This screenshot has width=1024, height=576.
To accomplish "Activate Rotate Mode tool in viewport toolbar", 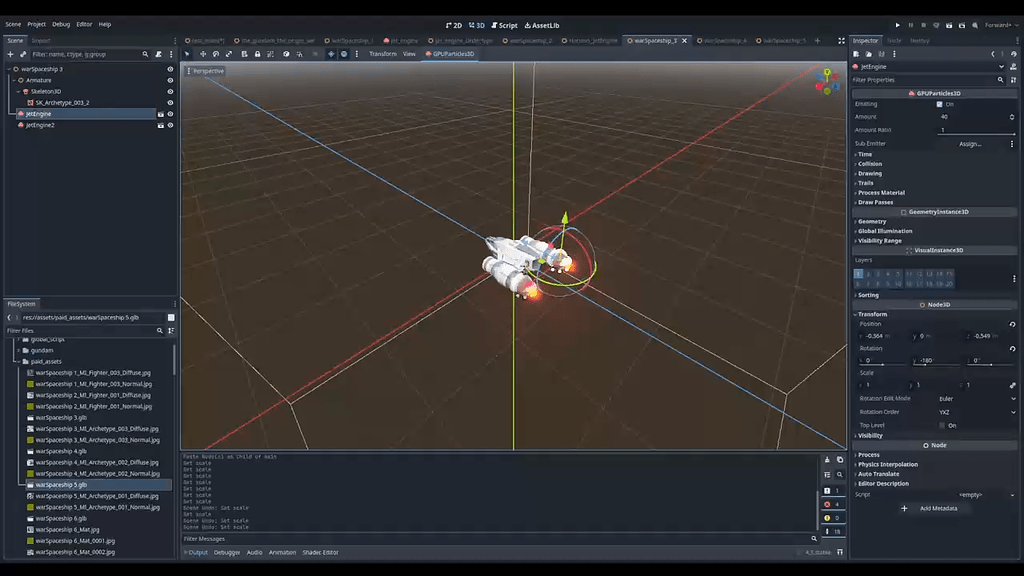I will click(216, 54).
